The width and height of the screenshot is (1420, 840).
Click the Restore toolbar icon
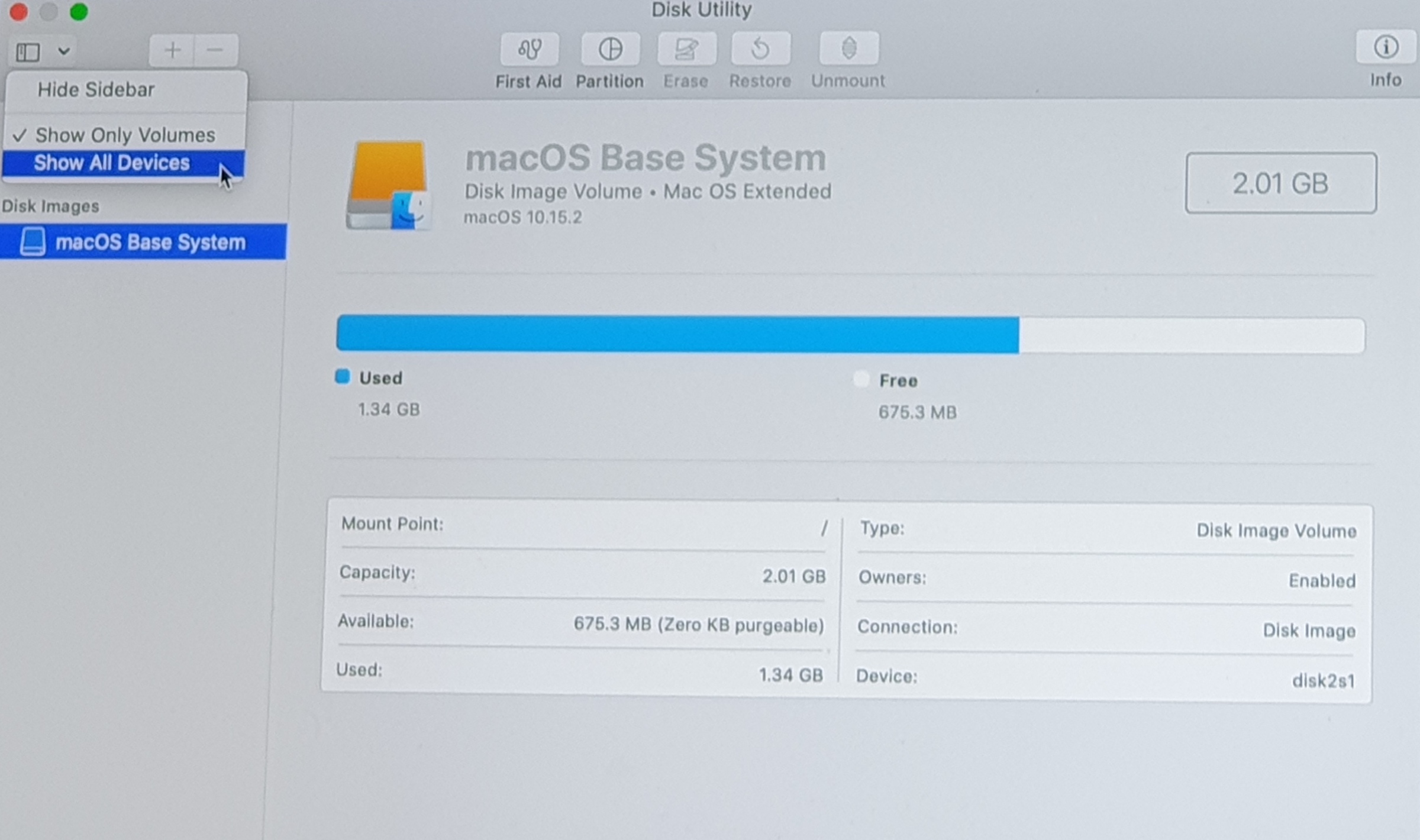[760, 49]
